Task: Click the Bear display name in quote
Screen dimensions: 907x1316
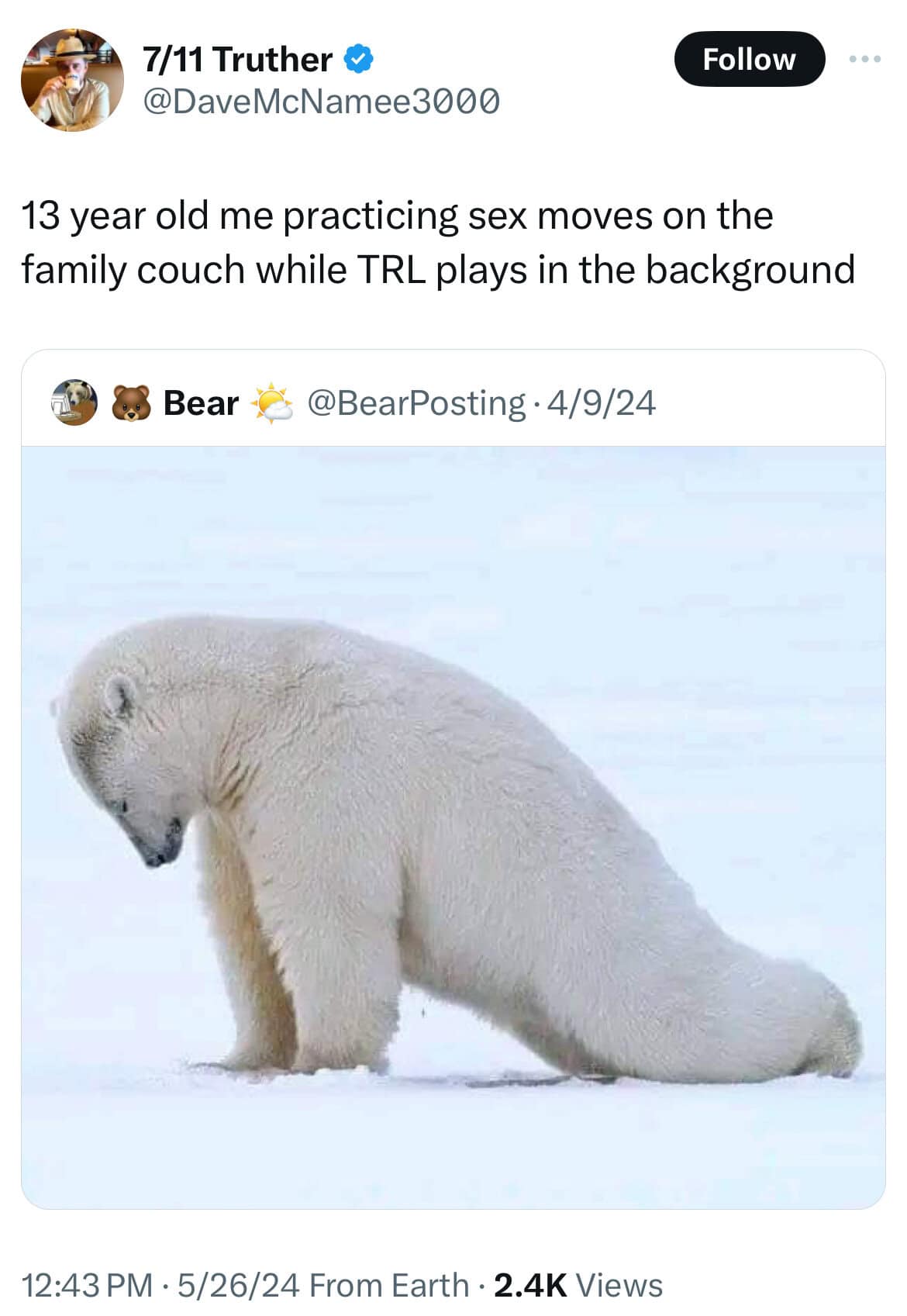Action: tap(201, 403)
